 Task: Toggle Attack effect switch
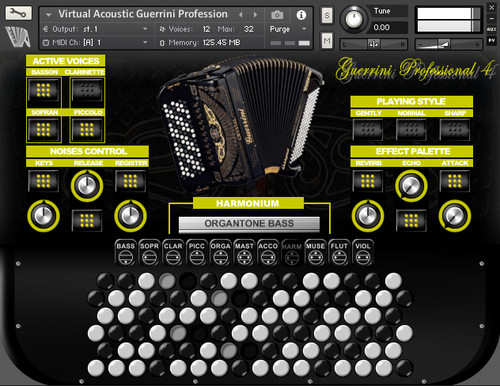pos(455,181)
